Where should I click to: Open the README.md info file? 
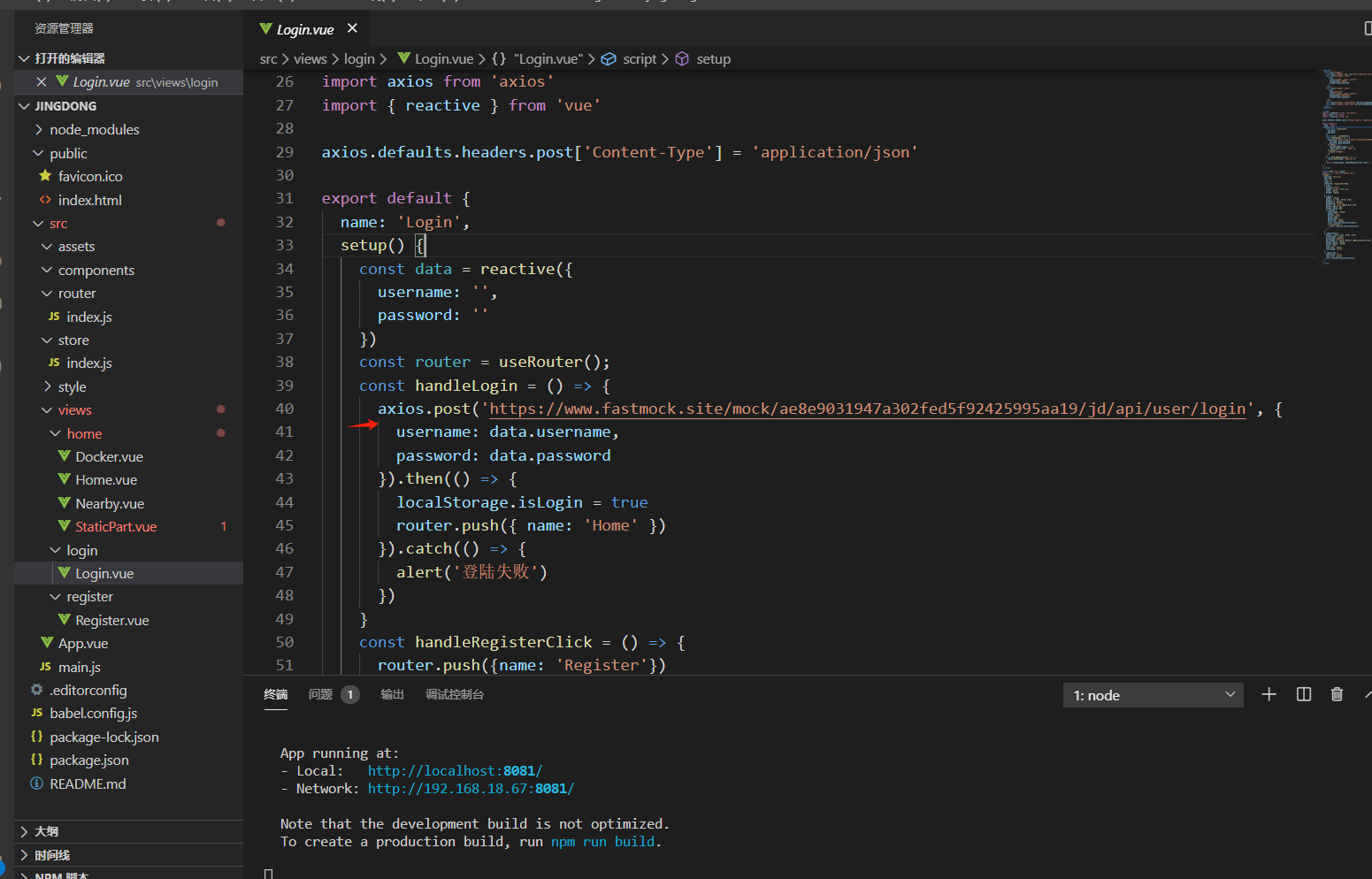pos(88,784)
